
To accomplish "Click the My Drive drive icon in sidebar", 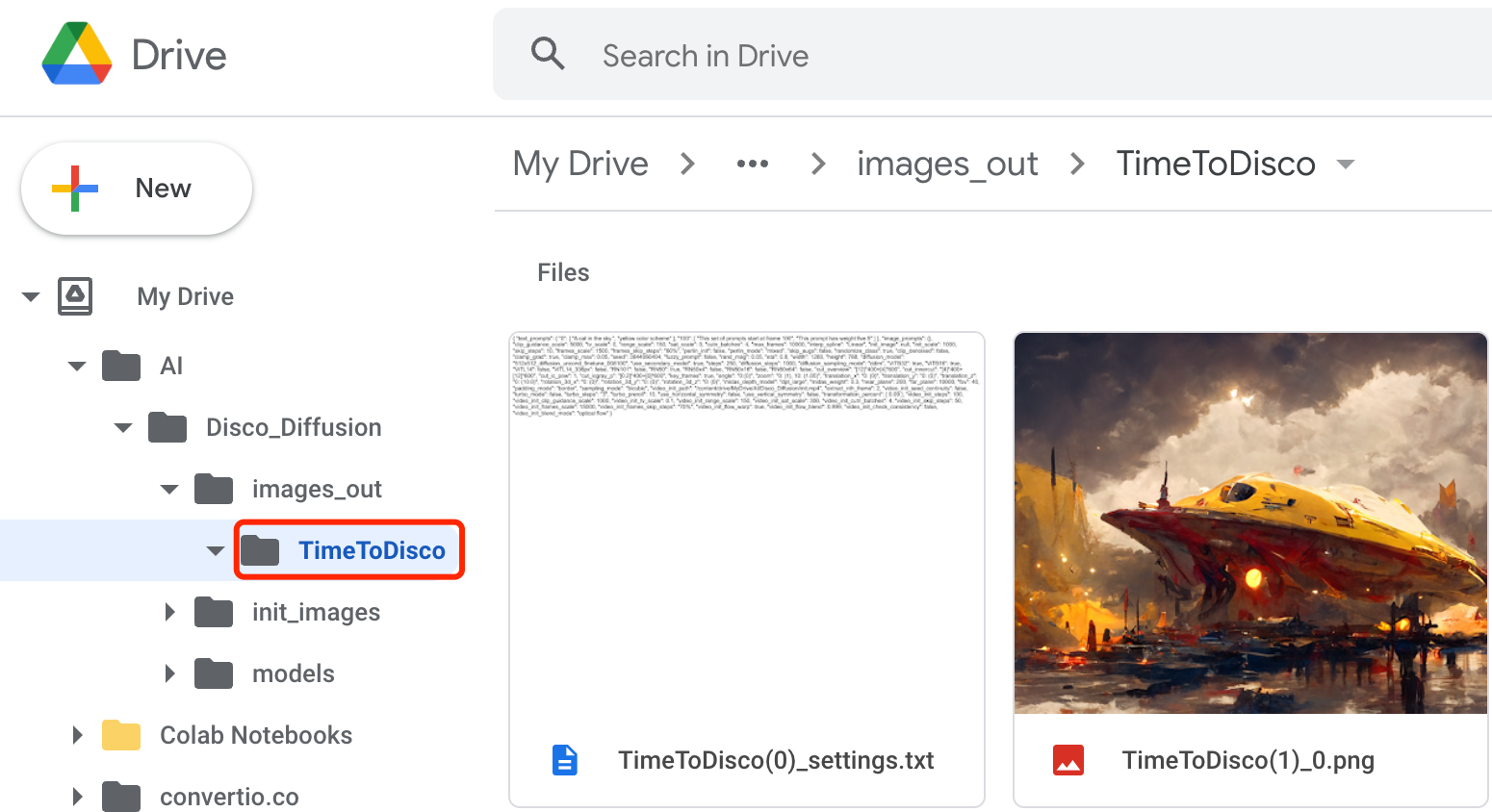I will pyautogui.click(x=73, y=295).
